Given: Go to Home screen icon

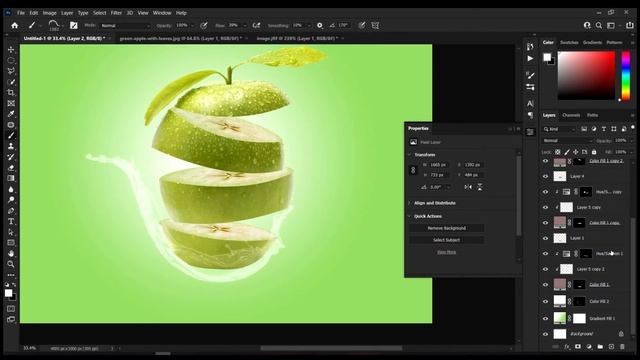Looking at the screenshot, I should [15, 25].
